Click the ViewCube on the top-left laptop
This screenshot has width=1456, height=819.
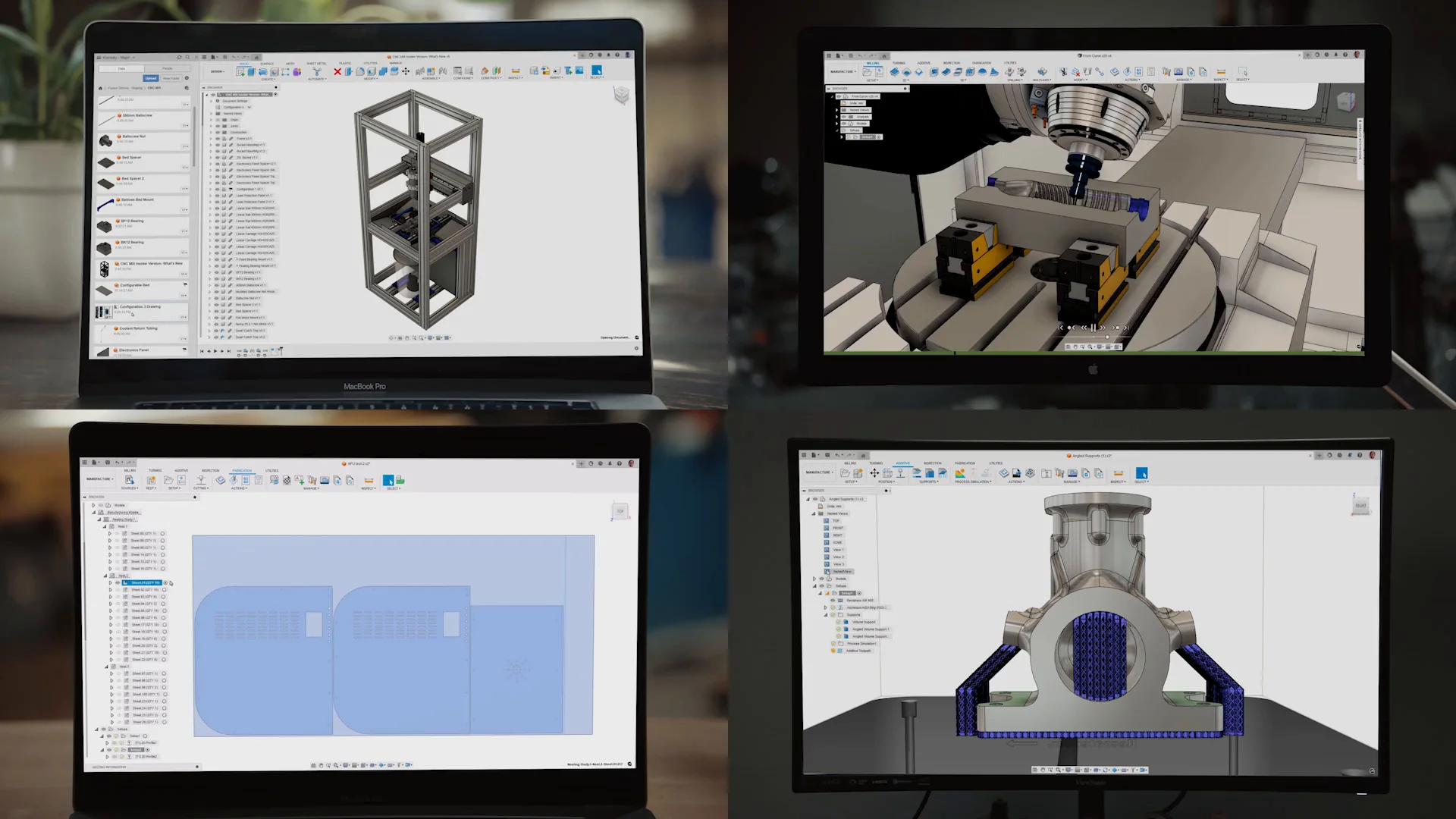click(x=621, y=94)
